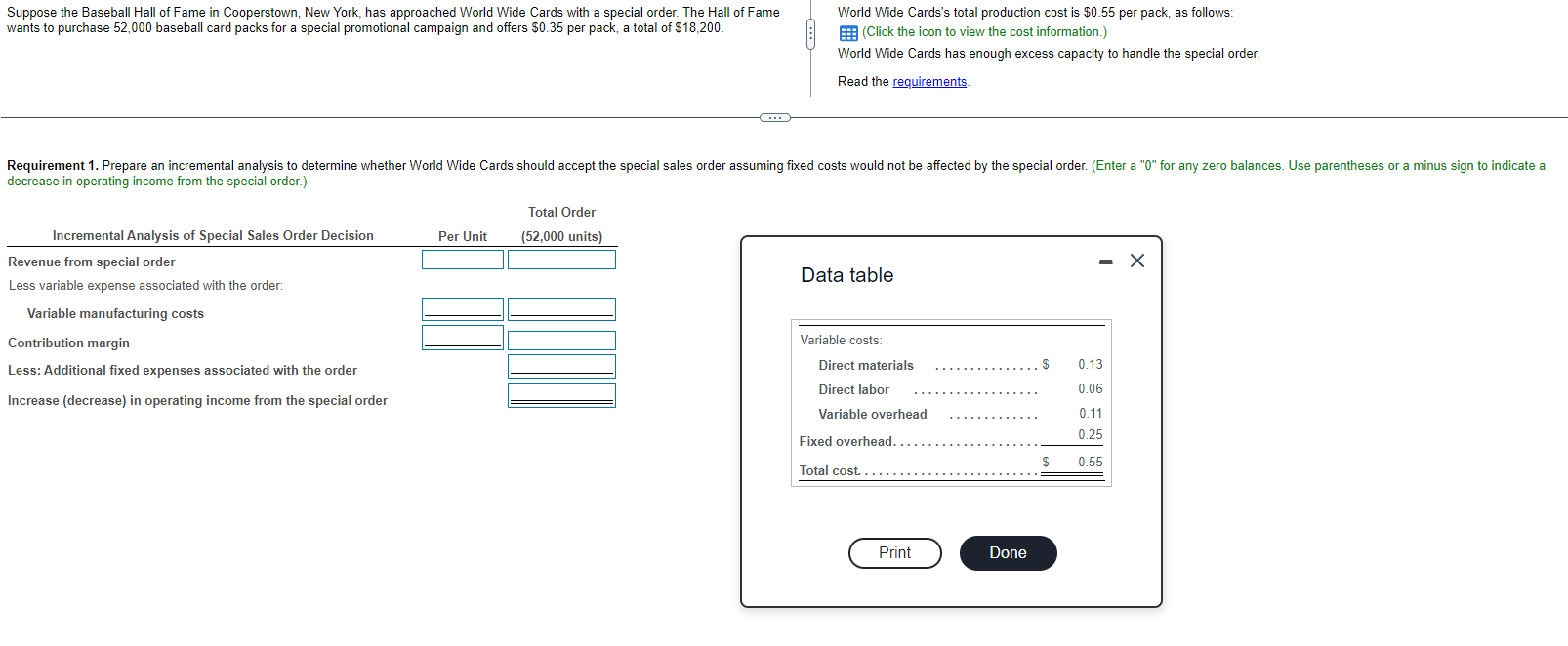Viewport: 1568px width, 646px height.
Task: Click 'Variable overhead' row label
Action: pos(873,415)
